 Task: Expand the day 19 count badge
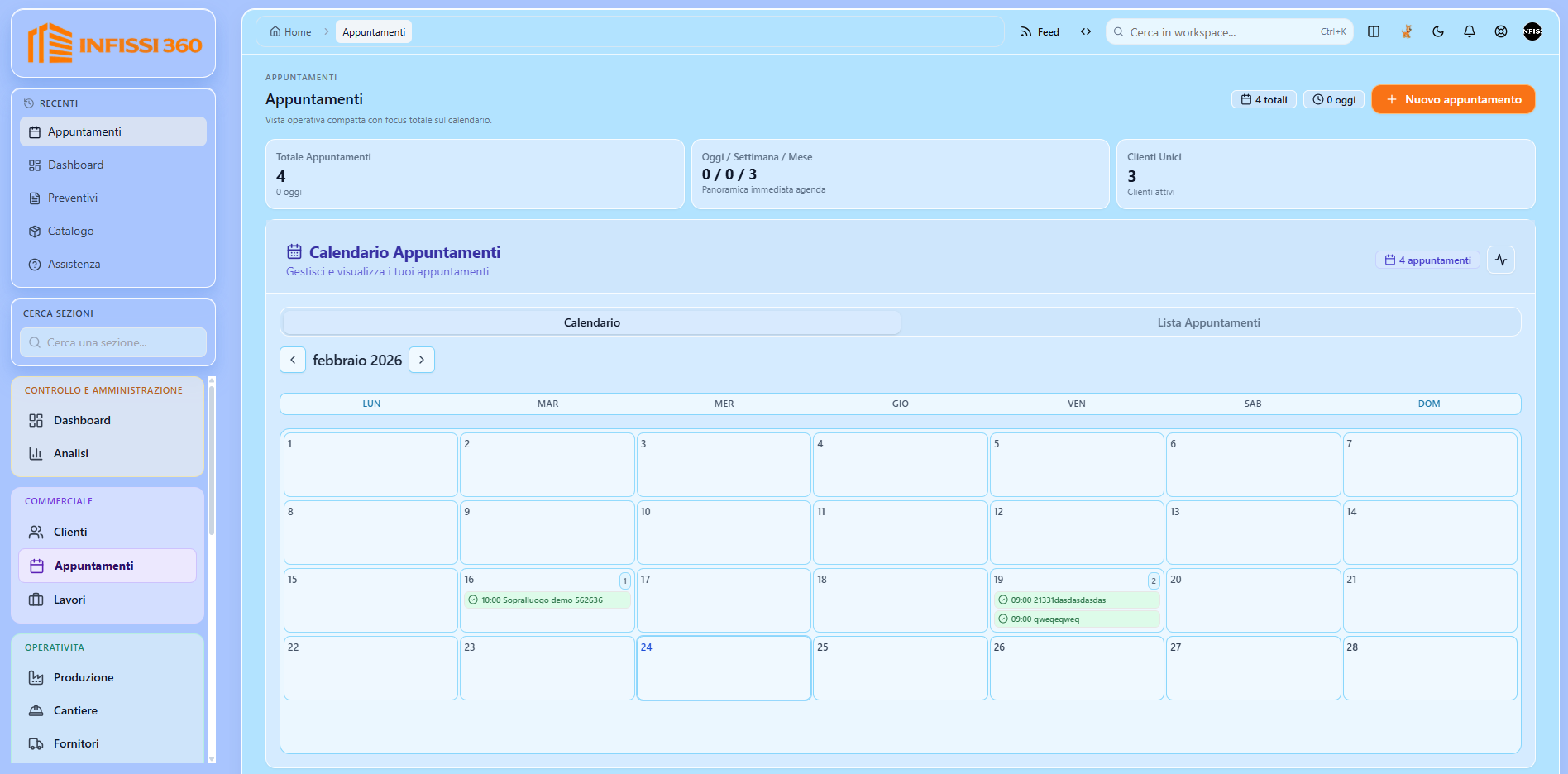click(x=1154, y=580)
